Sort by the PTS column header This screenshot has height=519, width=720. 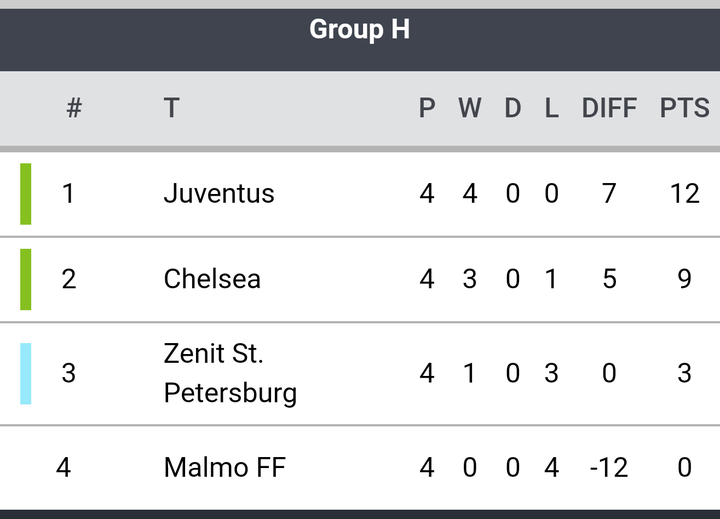pos(685,108)
